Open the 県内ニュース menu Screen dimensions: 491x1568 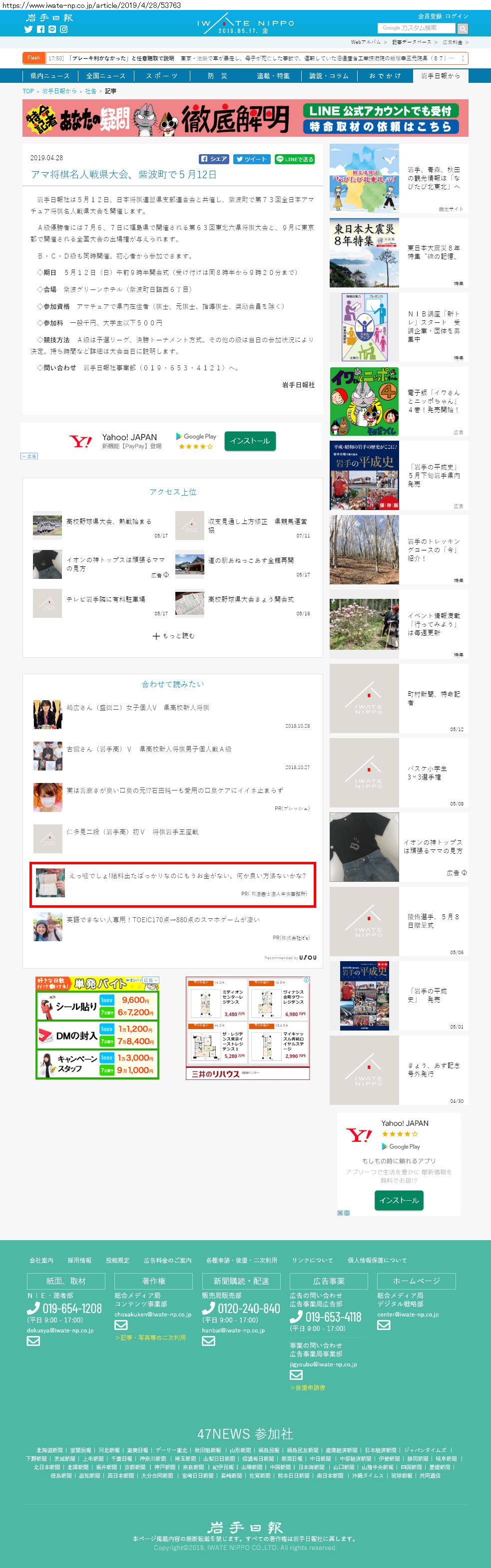click(x=50, y=76)
